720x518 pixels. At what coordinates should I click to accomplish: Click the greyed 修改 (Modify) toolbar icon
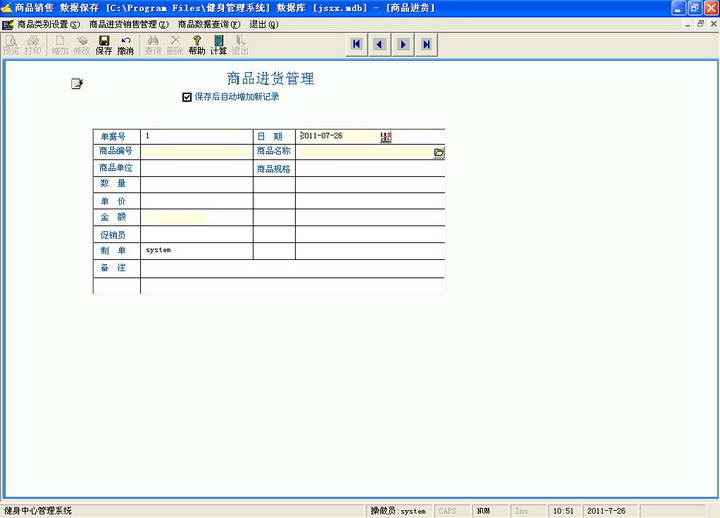[x=82, y=45]
